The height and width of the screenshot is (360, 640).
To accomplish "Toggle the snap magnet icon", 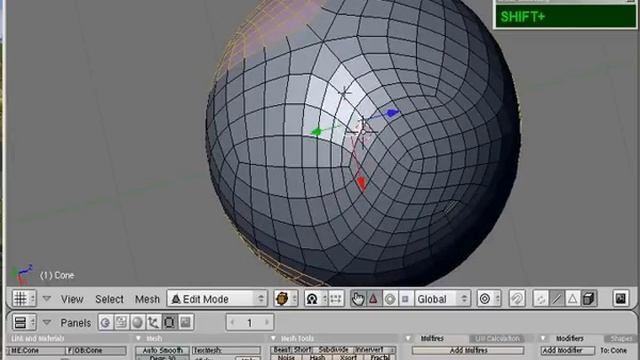I will pyautogui.click(x=517, y=299).
